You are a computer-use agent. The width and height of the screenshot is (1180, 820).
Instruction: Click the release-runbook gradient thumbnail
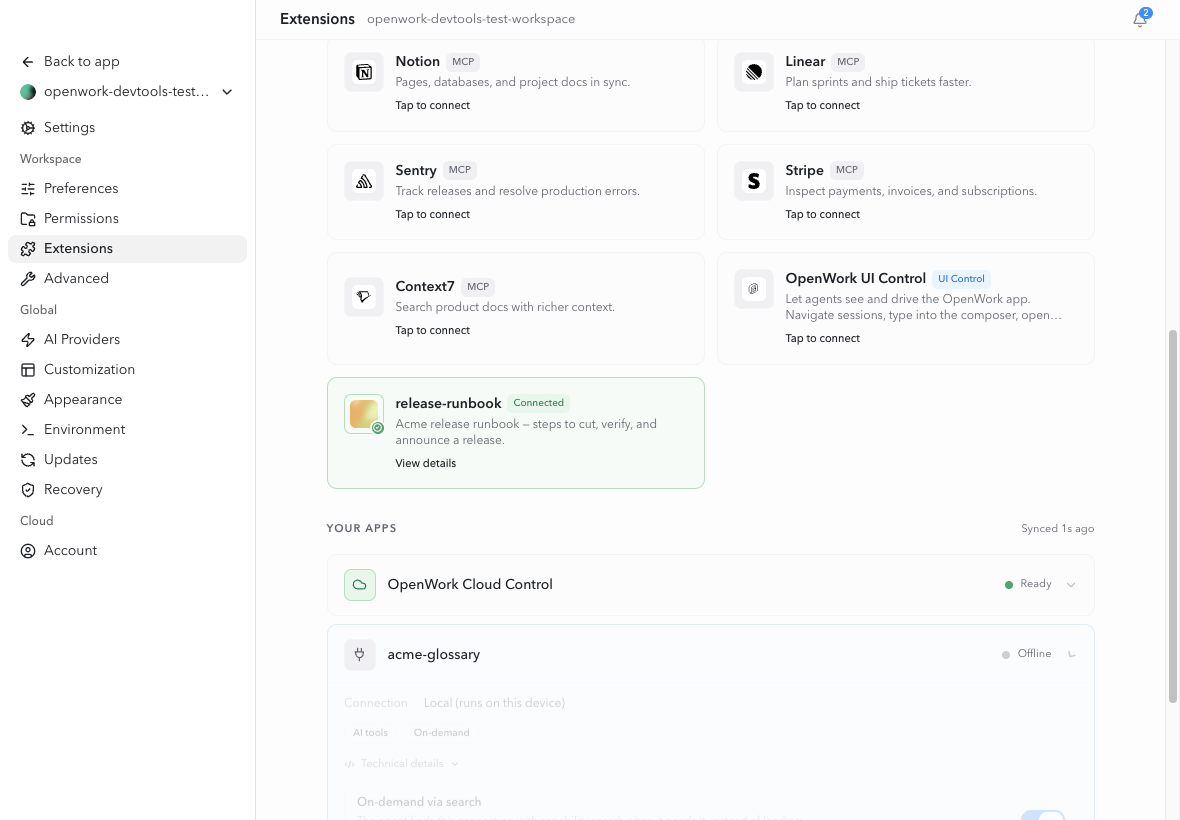(x=364, y=414)
